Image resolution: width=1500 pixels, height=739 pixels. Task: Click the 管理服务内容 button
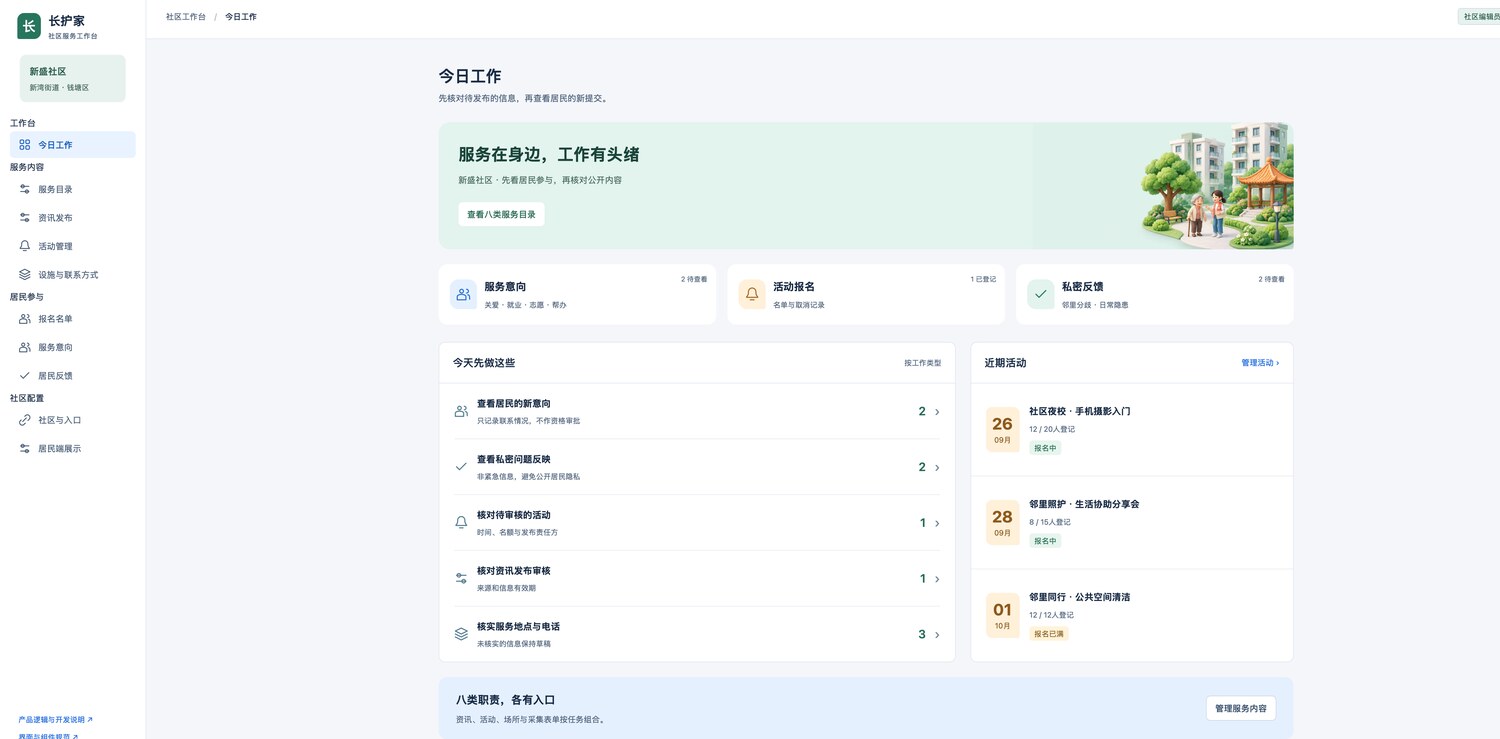[1240, 708]
